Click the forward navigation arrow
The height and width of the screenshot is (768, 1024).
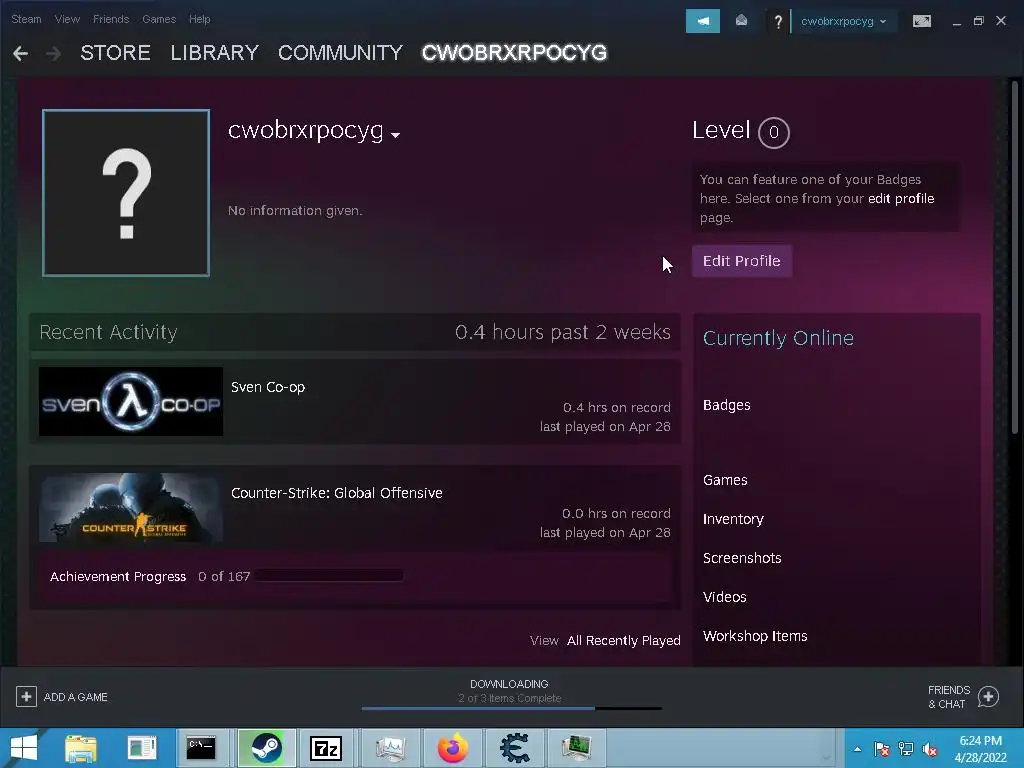click(x=54, y=53)
